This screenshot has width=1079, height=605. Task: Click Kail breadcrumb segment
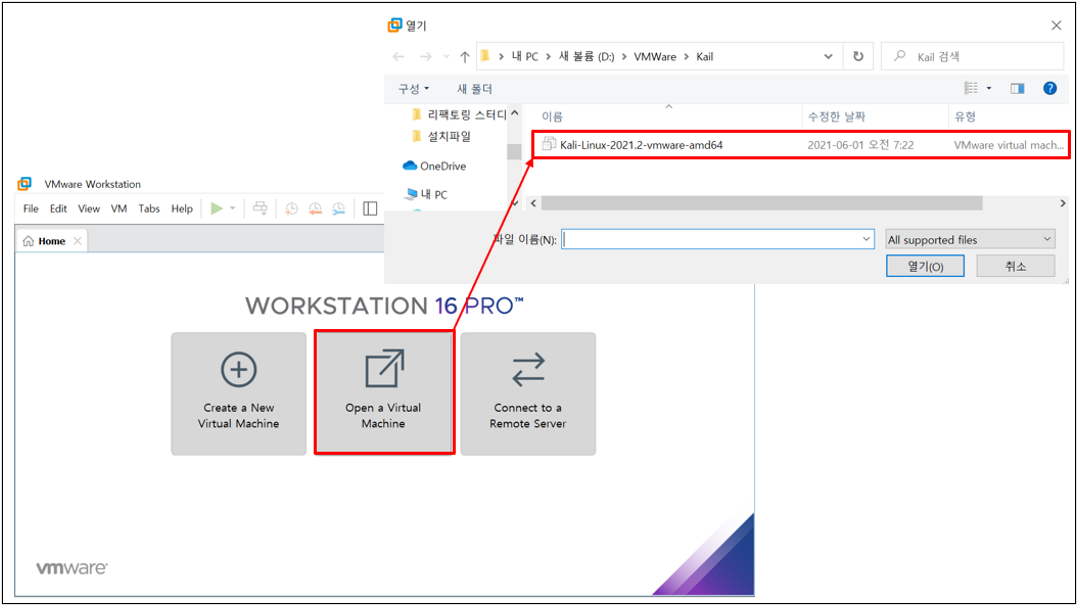(x=705, y=56)
